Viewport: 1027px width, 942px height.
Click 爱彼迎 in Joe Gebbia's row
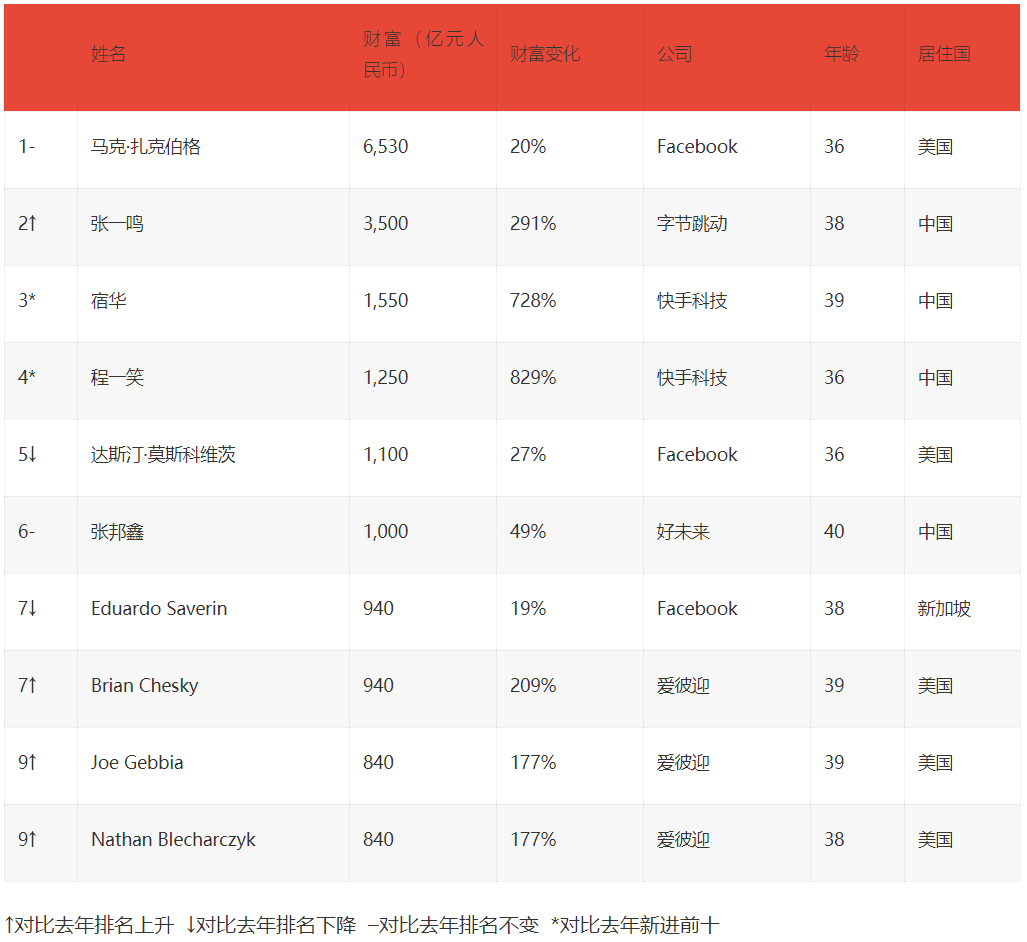pyautogui.click(x=685, y=763)
